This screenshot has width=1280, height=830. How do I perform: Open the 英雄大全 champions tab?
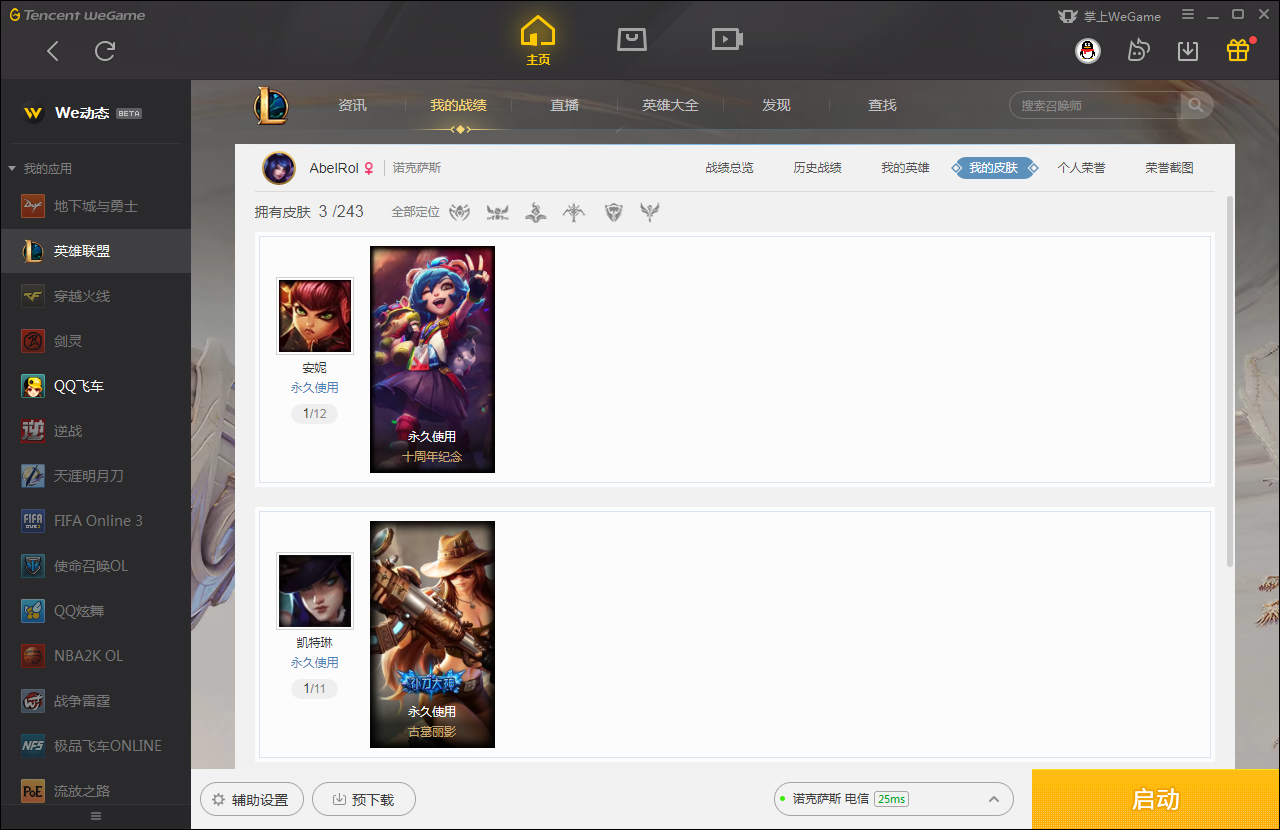670,105
